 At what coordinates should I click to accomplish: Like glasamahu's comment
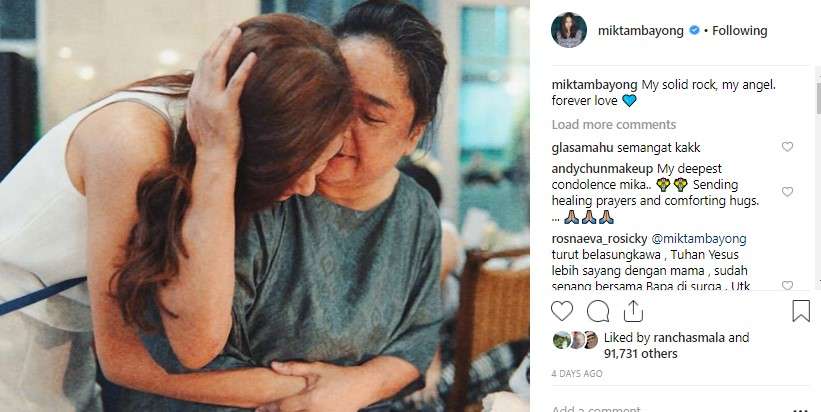pyautogui.click(x=787, y=147)
